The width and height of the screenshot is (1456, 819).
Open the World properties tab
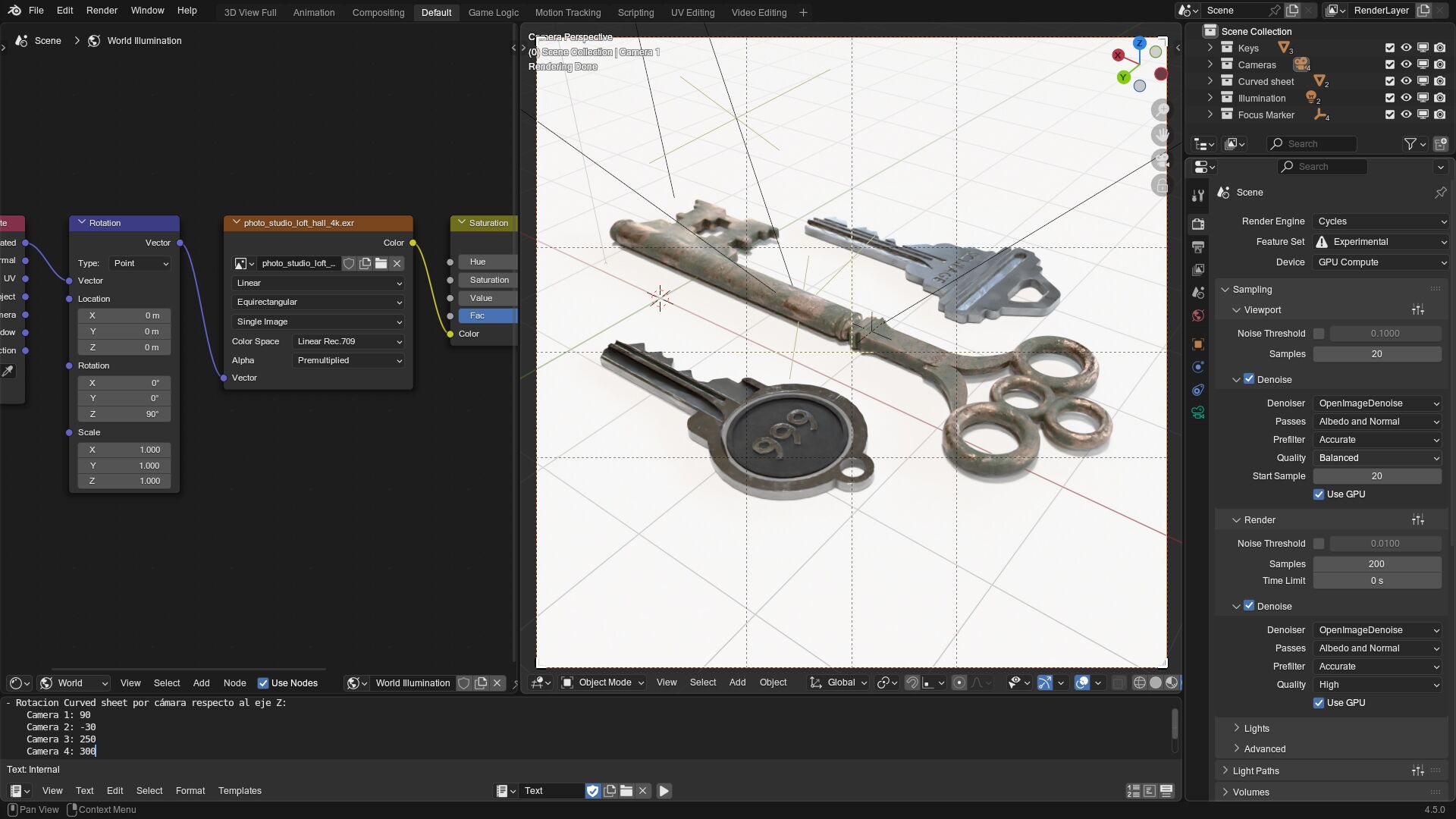(1198, 315)
